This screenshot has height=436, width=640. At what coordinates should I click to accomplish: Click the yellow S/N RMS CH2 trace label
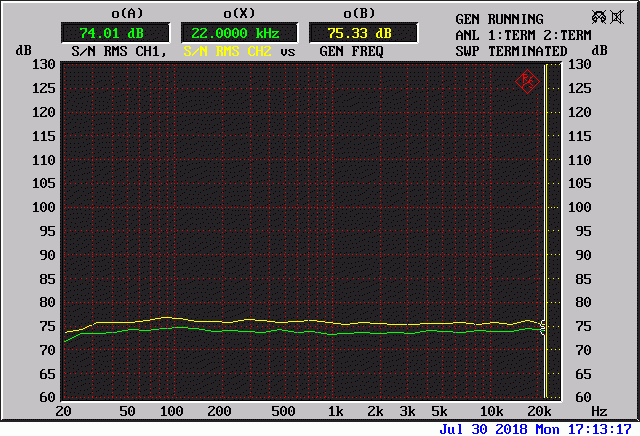(x=227, y=51)
